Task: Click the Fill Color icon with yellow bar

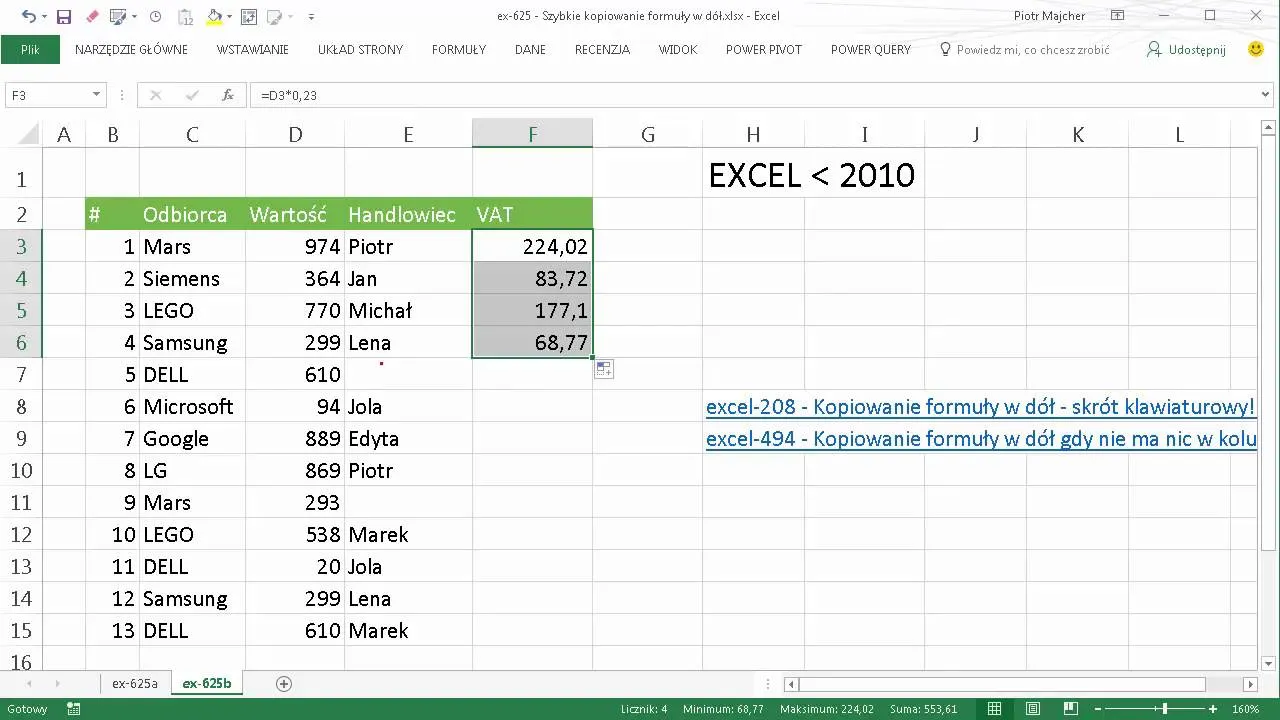Action: coord(215,16)
